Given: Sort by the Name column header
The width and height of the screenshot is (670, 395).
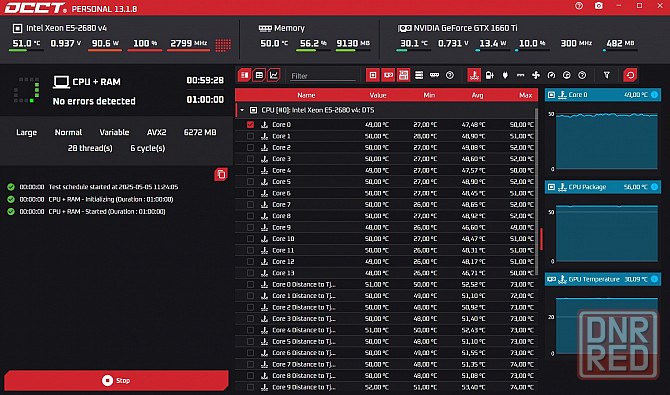Looking at the screenshot, I should click(306, 95).
